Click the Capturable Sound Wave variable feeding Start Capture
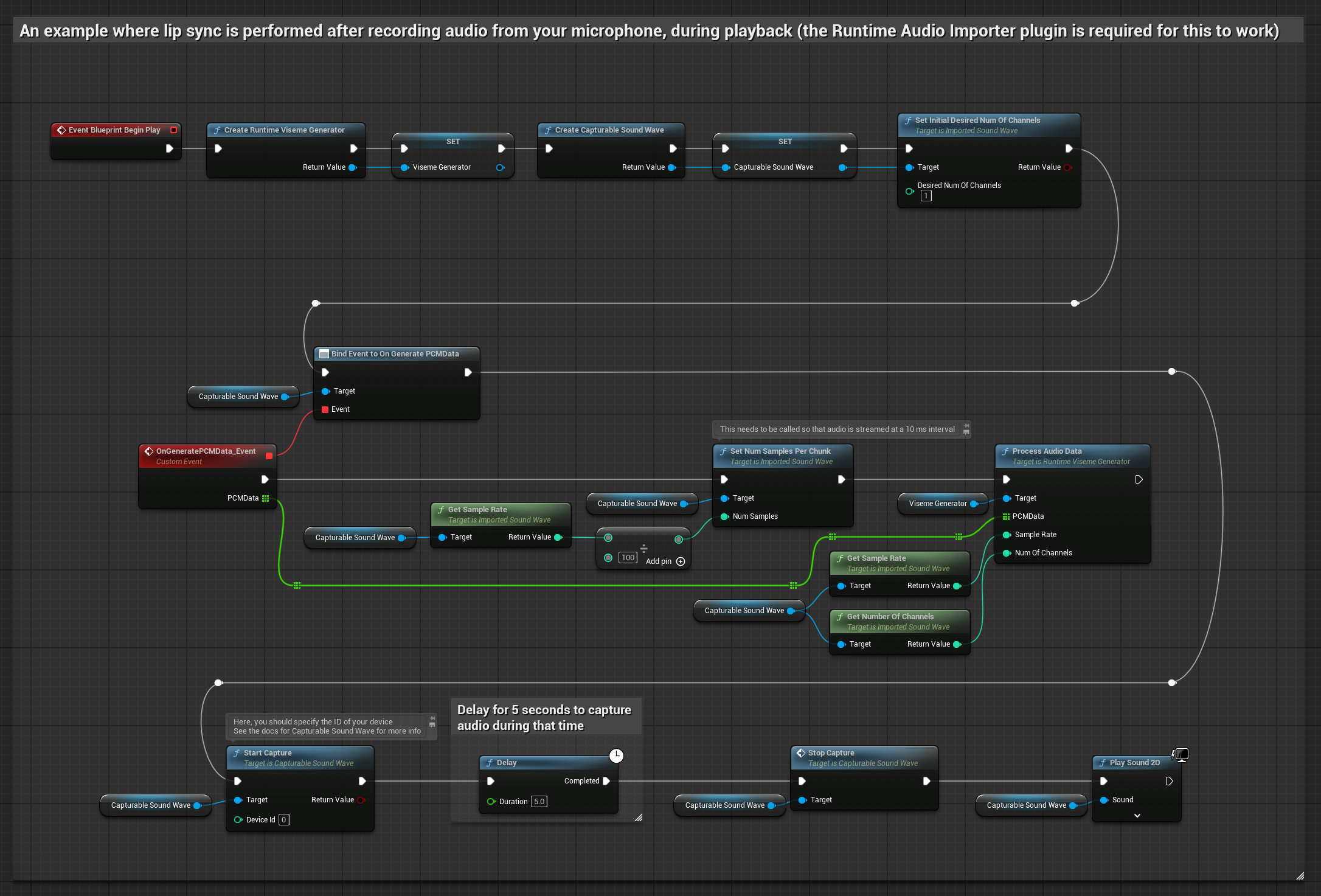 tap(156, 805)
